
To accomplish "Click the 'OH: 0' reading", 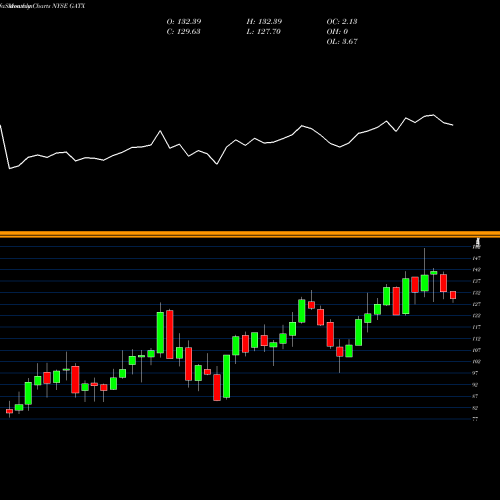I will 337,32.
